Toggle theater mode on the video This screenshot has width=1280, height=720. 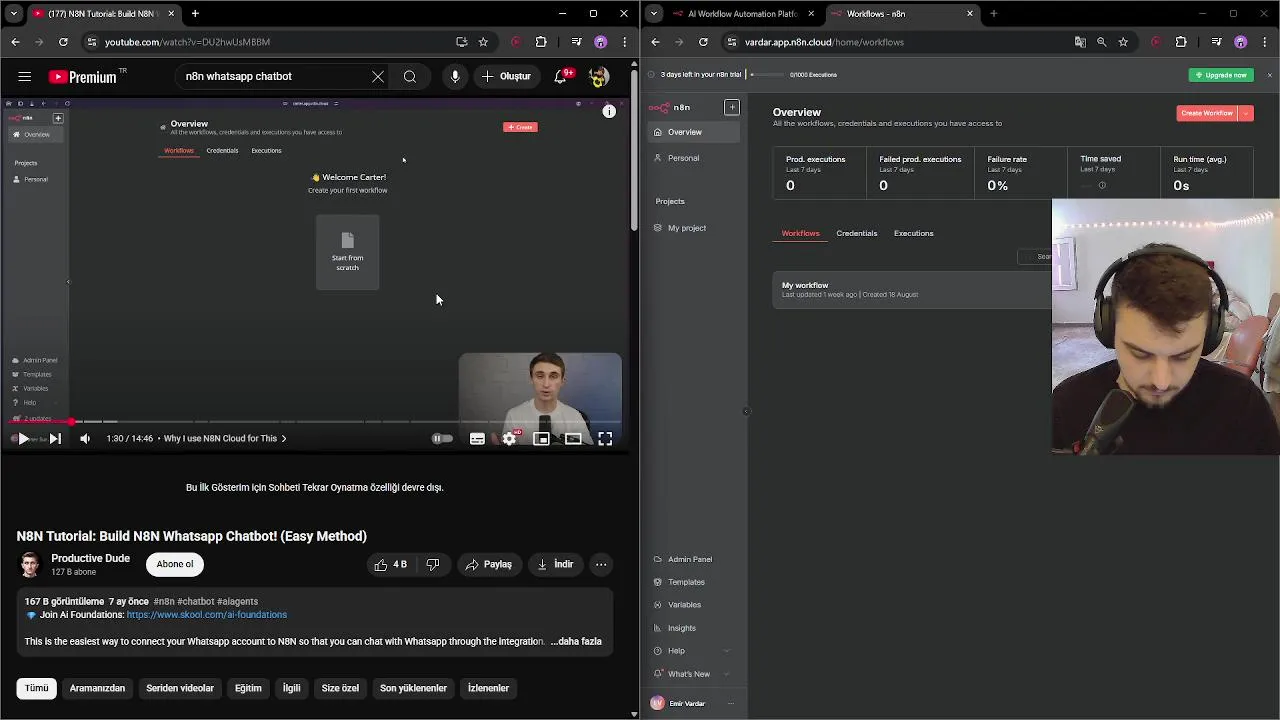573,438
